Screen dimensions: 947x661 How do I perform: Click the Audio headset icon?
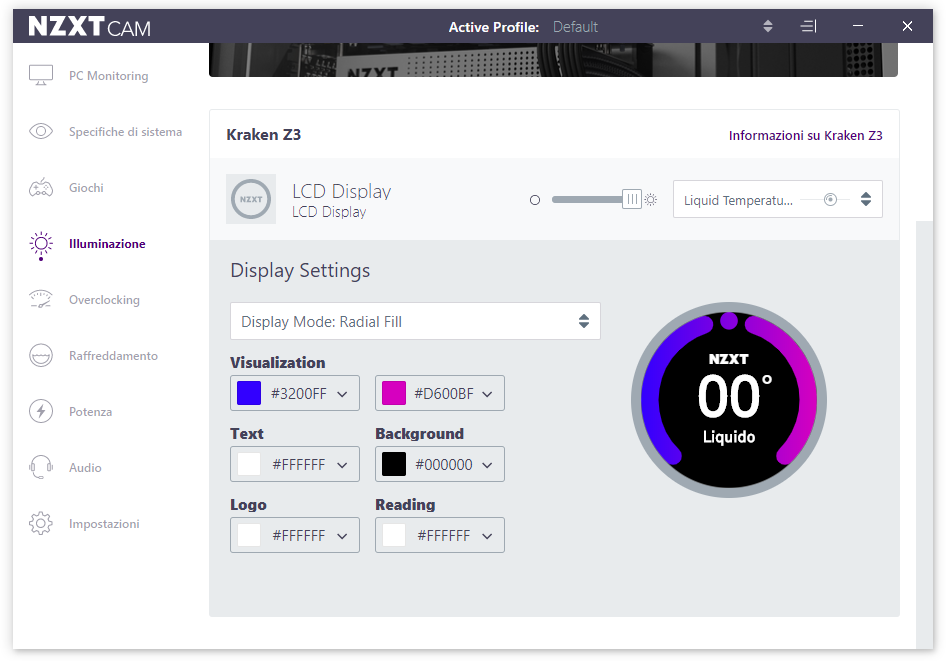pyautogui.click(x=41, y=468)
